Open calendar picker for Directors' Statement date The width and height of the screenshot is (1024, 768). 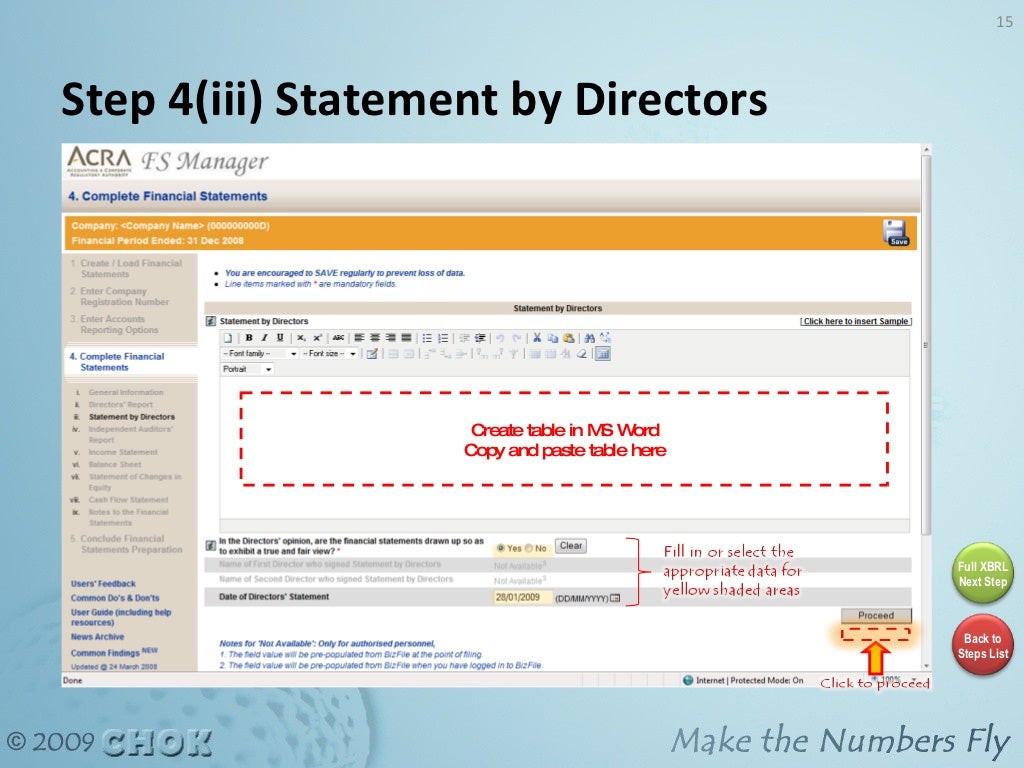pyautogui.click(x=615, y=598)
